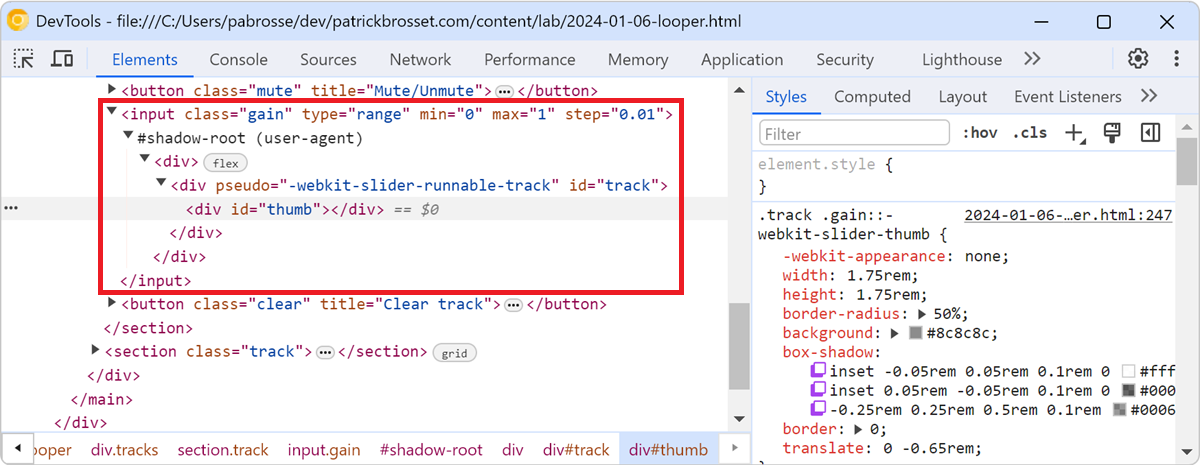Toggle the .cls class editor

point(1030,133)
